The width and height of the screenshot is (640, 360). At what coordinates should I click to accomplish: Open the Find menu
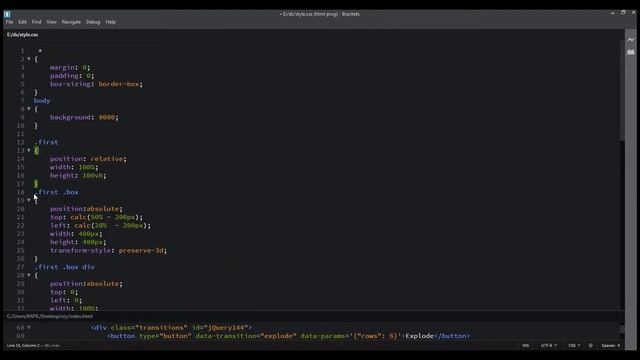tap(37, 22)
